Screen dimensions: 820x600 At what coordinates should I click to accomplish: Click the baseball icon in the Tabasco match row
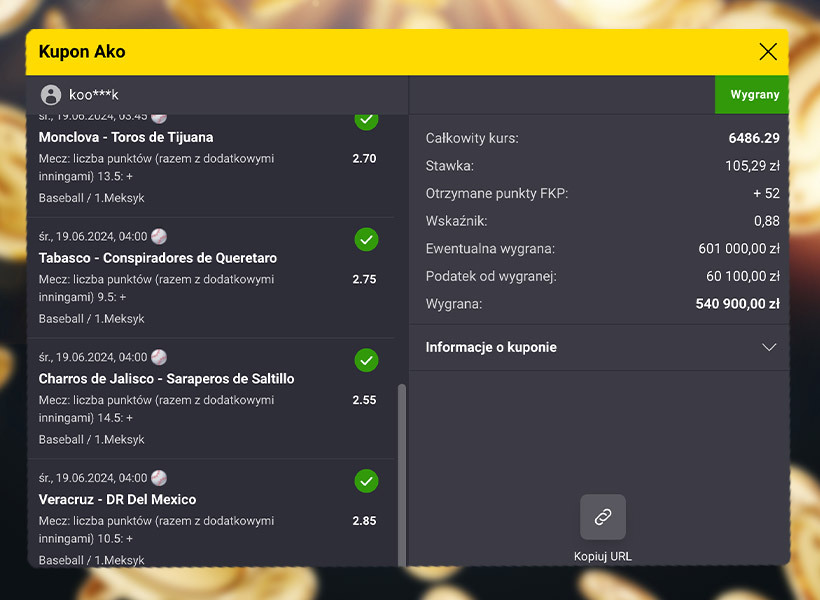(x=159, y=236)
